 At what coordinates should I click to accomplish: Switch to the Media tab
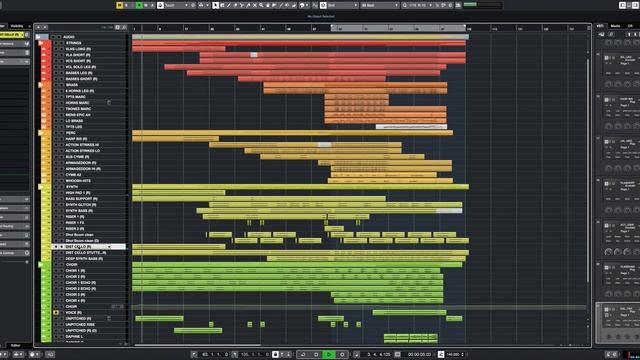[615, 26]
